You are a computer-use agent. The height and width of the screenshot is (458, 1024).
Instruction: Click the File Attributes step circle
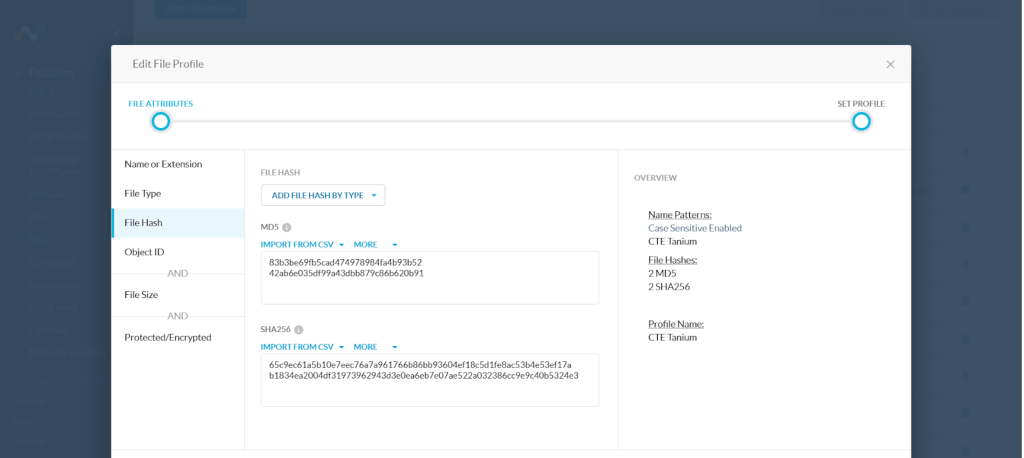pos(161,122)
